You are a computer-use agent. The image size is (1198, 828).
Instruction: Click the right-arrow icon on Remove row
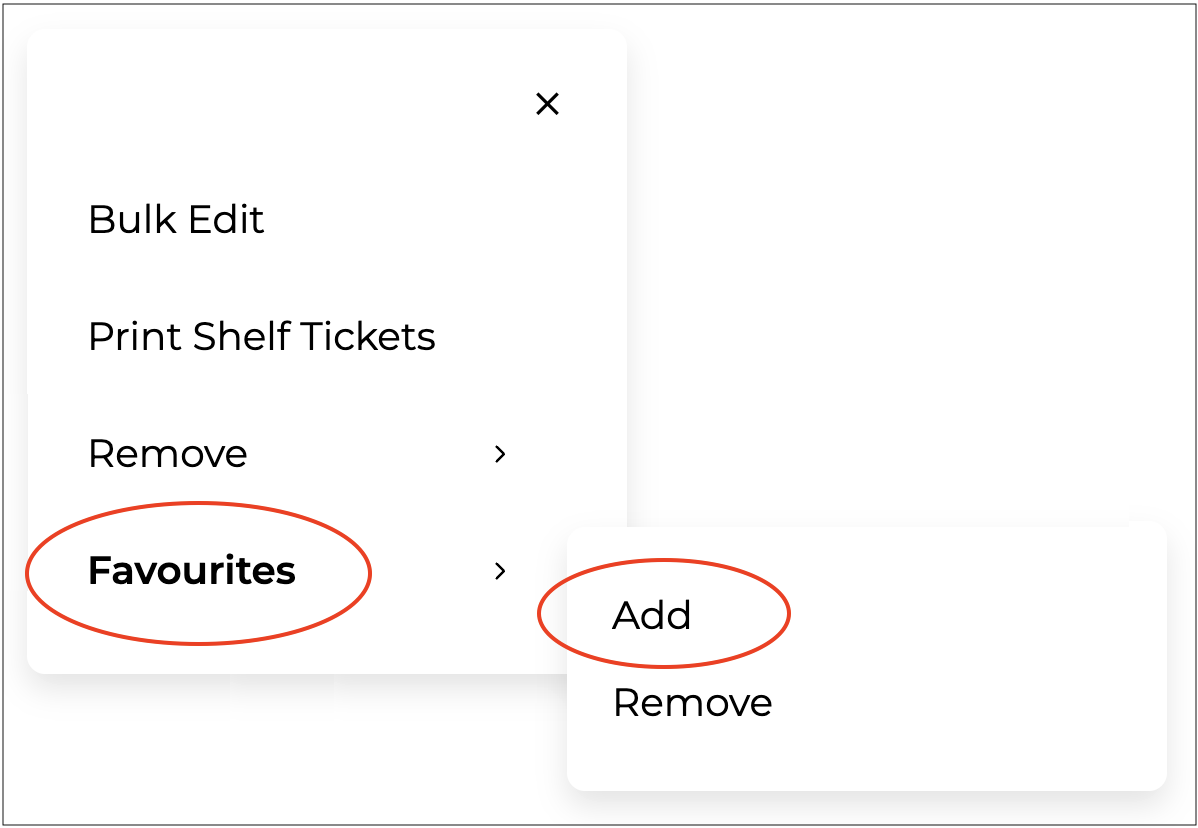(x=501, y=454)
